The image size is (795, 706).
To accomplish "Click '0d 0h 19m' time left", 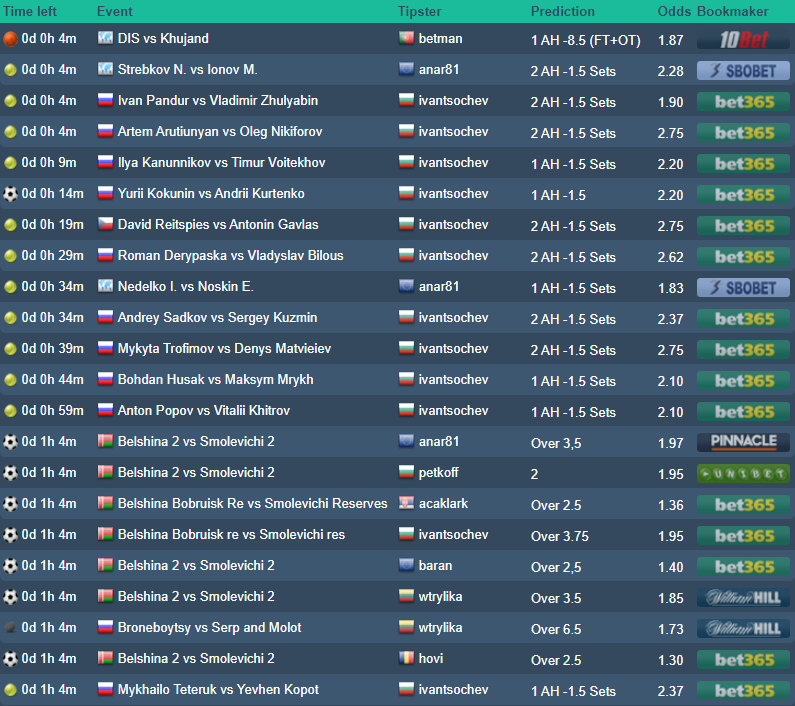I will pos(52,224).
